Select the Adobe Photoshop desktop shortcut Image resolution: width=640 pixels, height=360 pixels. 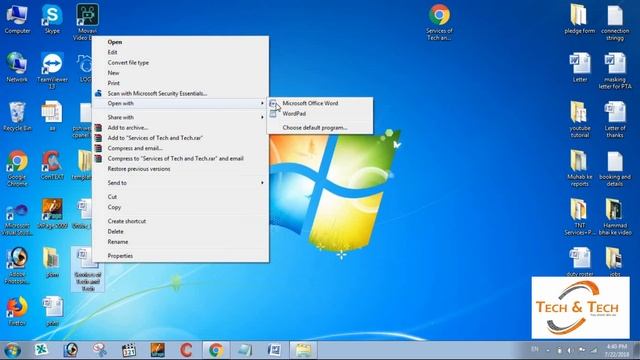17,266
